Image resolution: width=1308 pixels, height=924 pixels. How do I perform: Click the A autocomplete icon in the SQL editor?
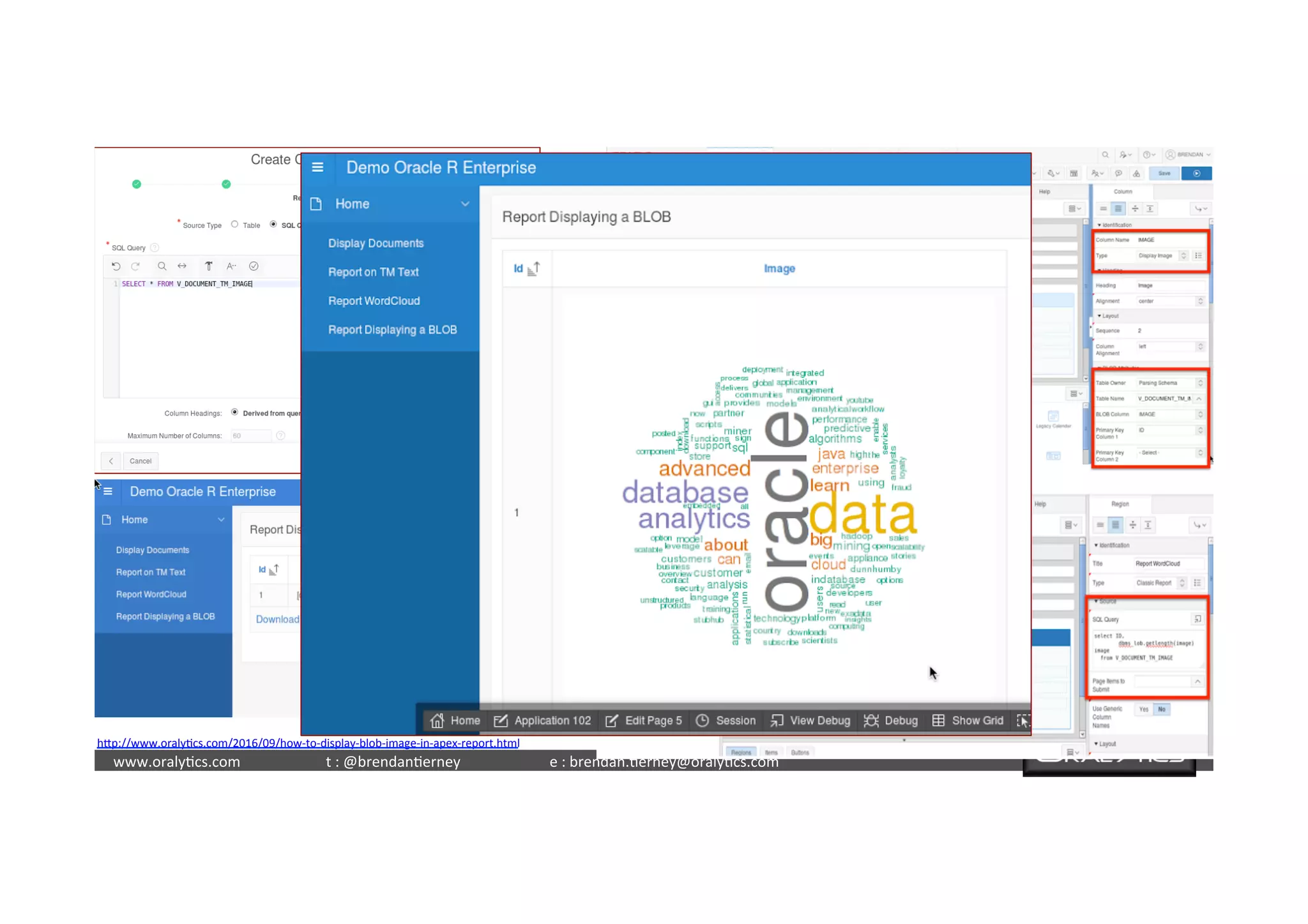coord(231,266)
